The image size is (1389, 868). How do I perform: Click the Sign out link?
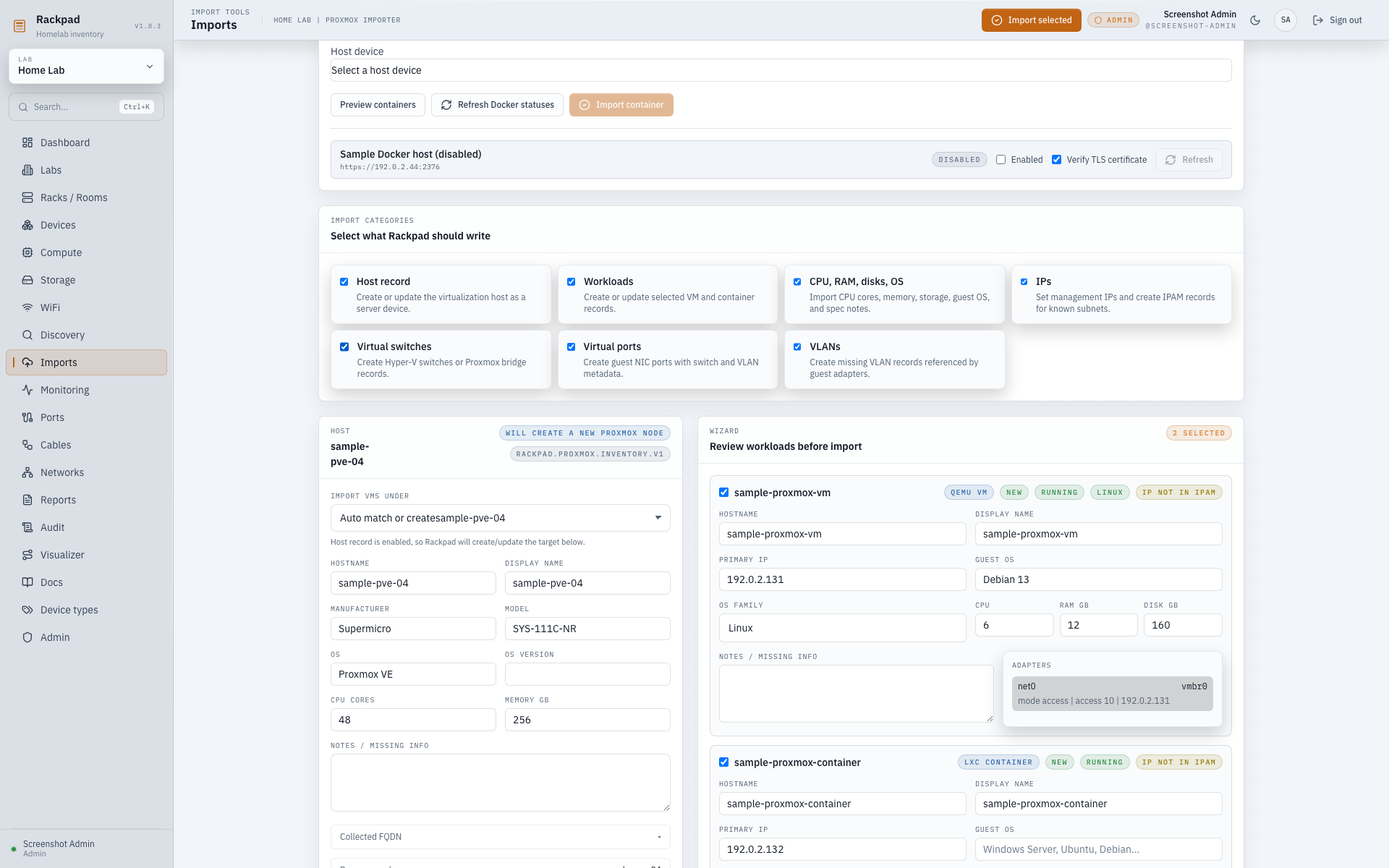point(1337,20)
